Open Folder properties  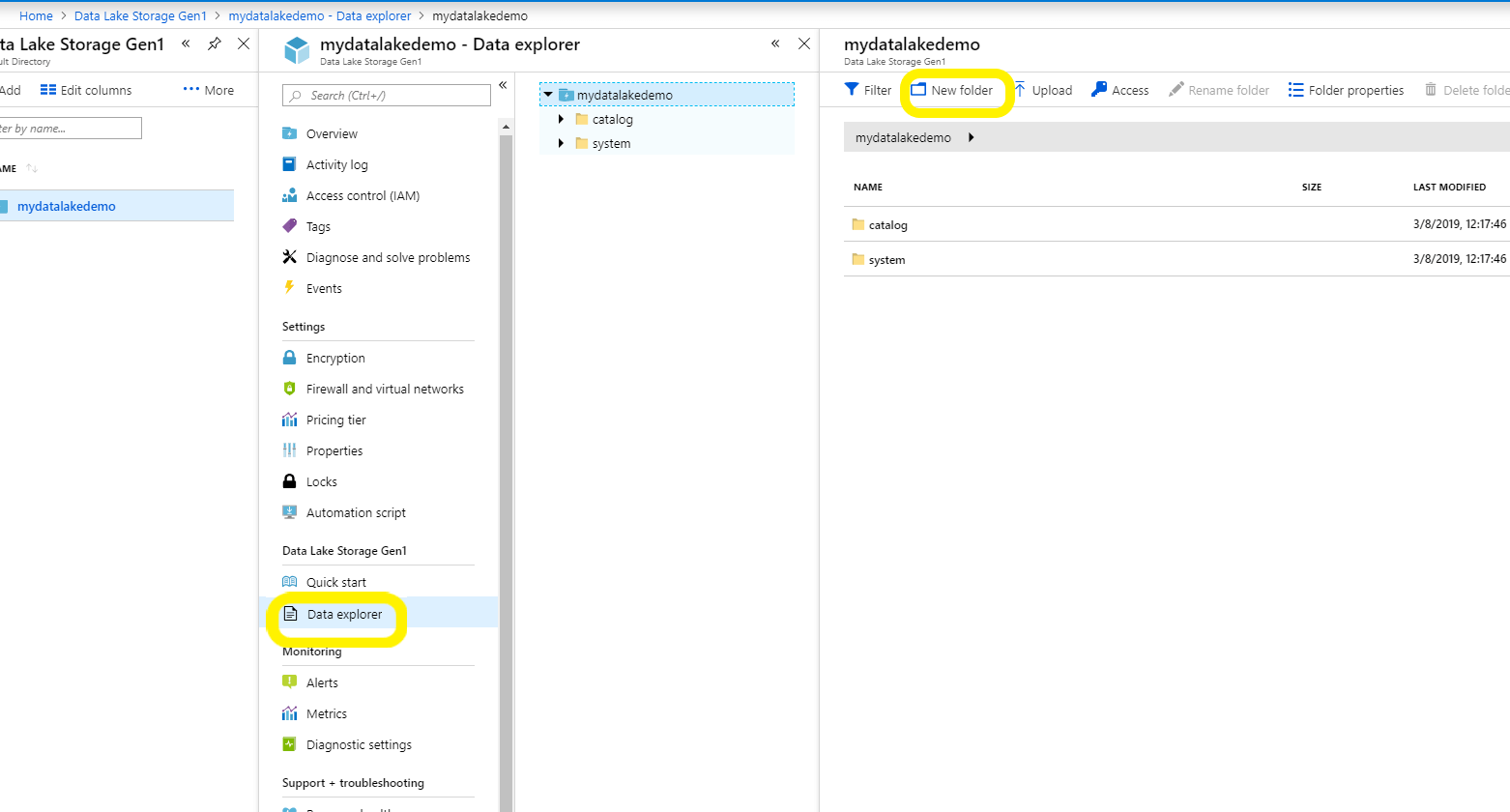pos(1346,90)
